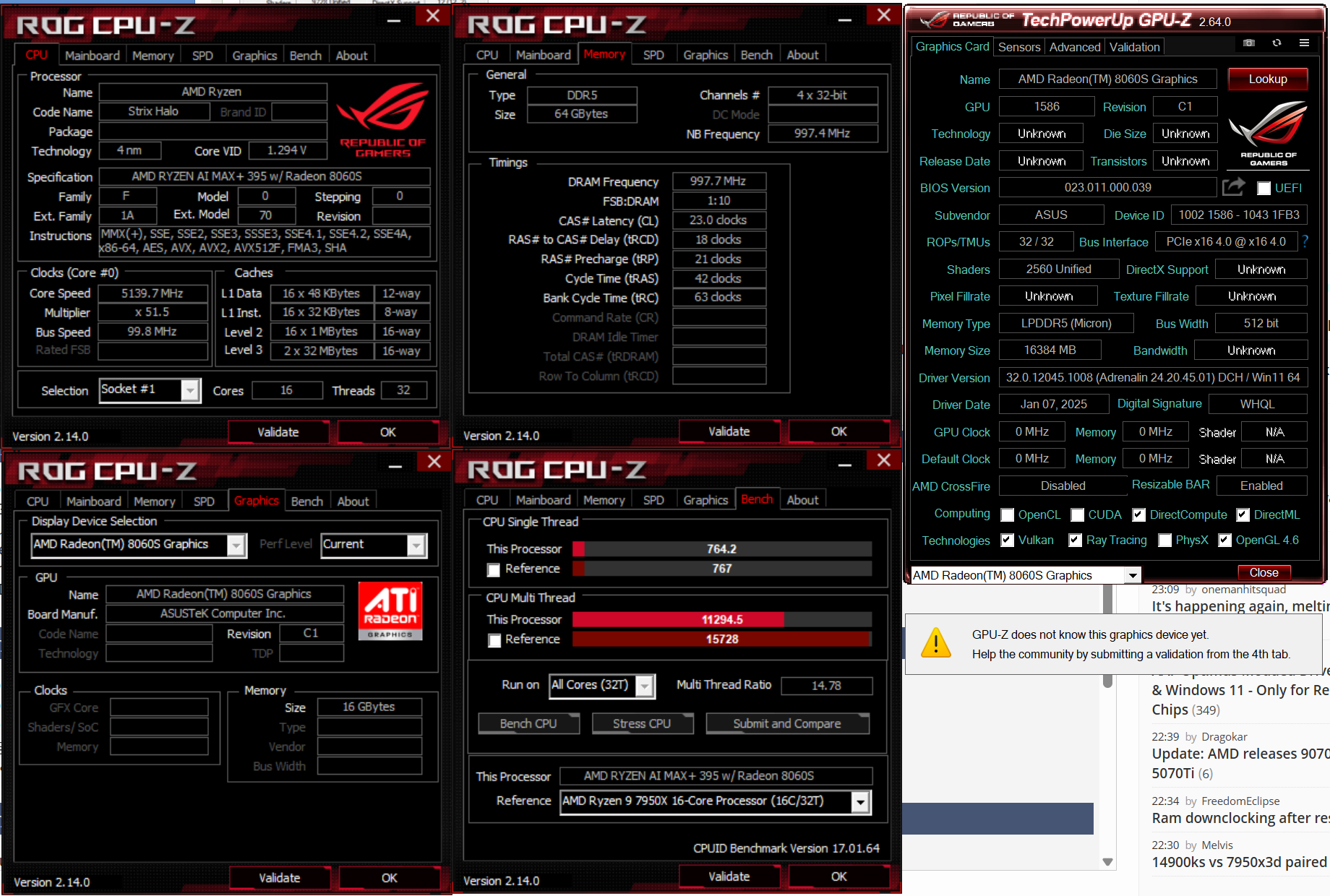
Task: Toggle the DirectML checkbox
Action: 1243,515
